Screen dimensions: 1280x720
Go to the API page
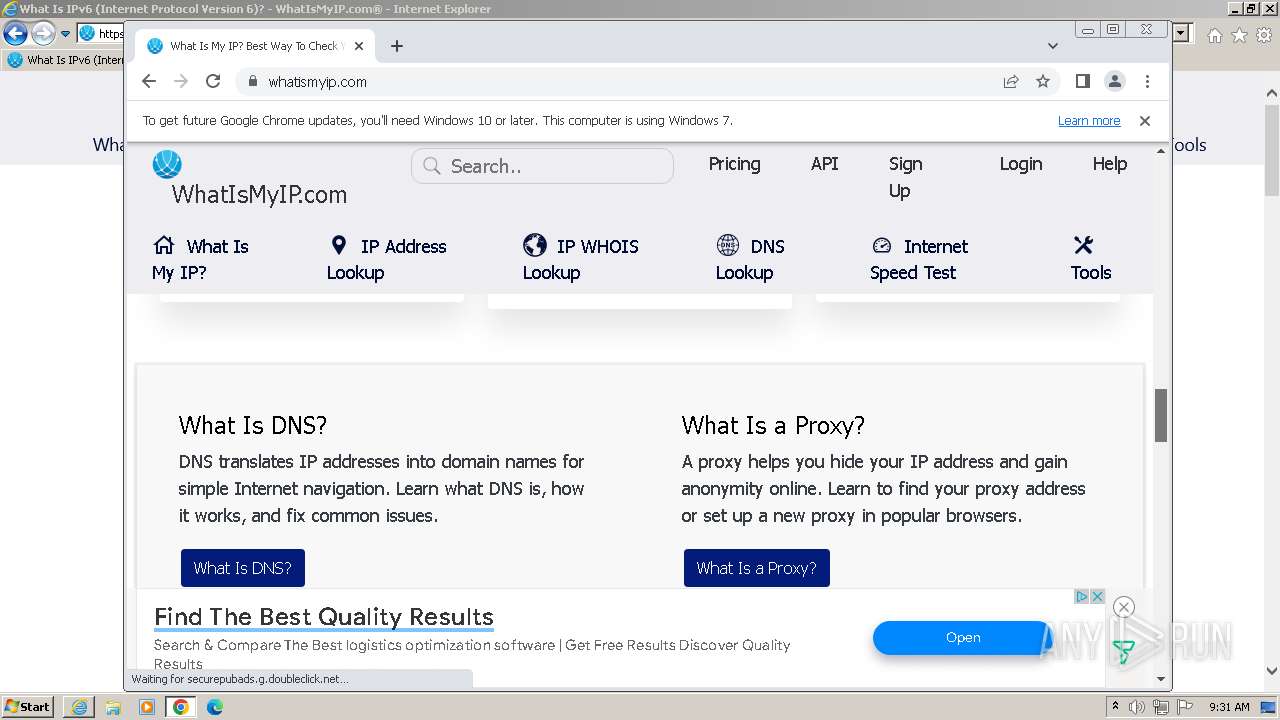click(x=825, y=164)
